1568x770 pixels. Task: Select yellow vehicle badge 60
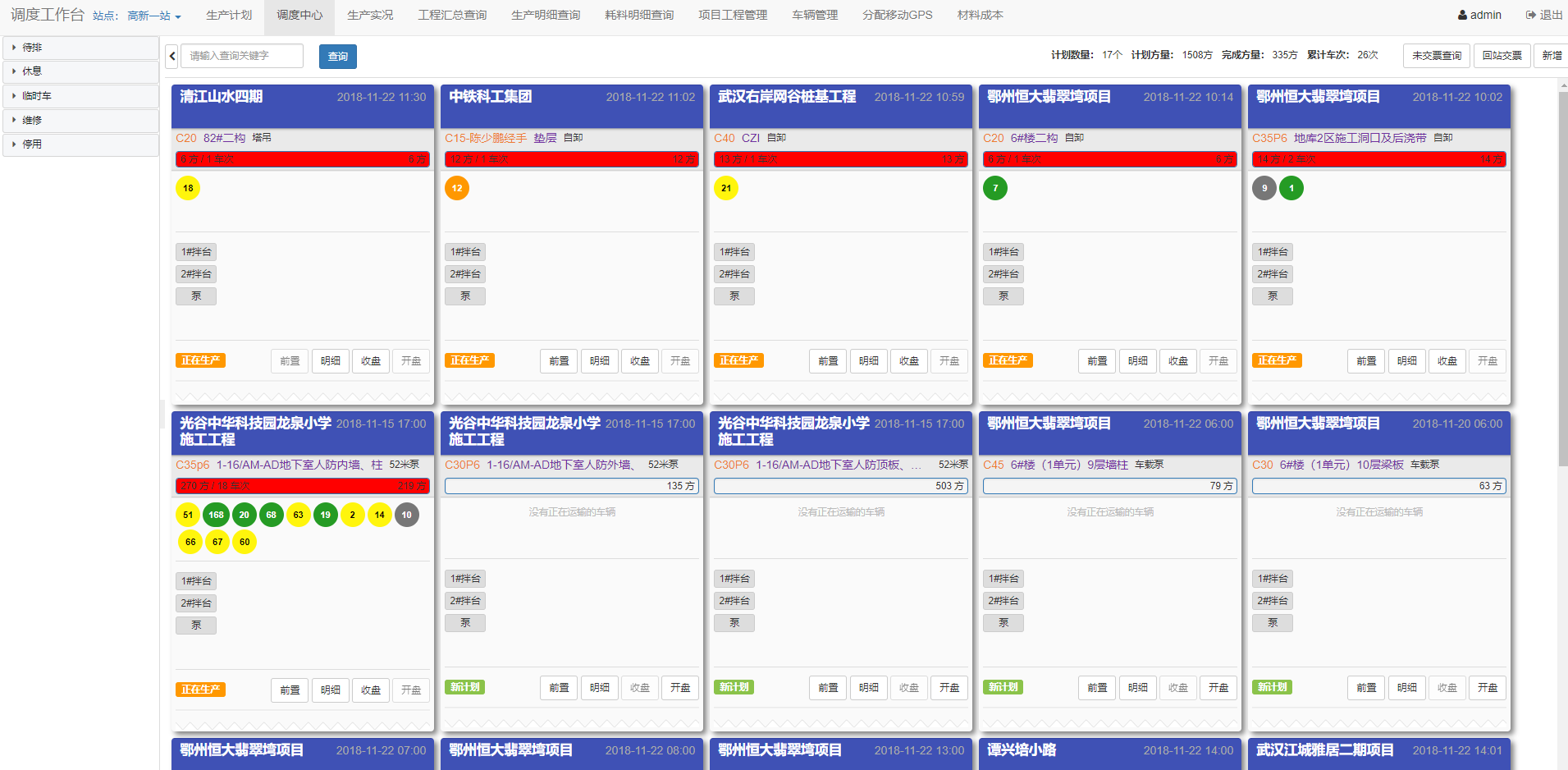(x=245, y=542)
